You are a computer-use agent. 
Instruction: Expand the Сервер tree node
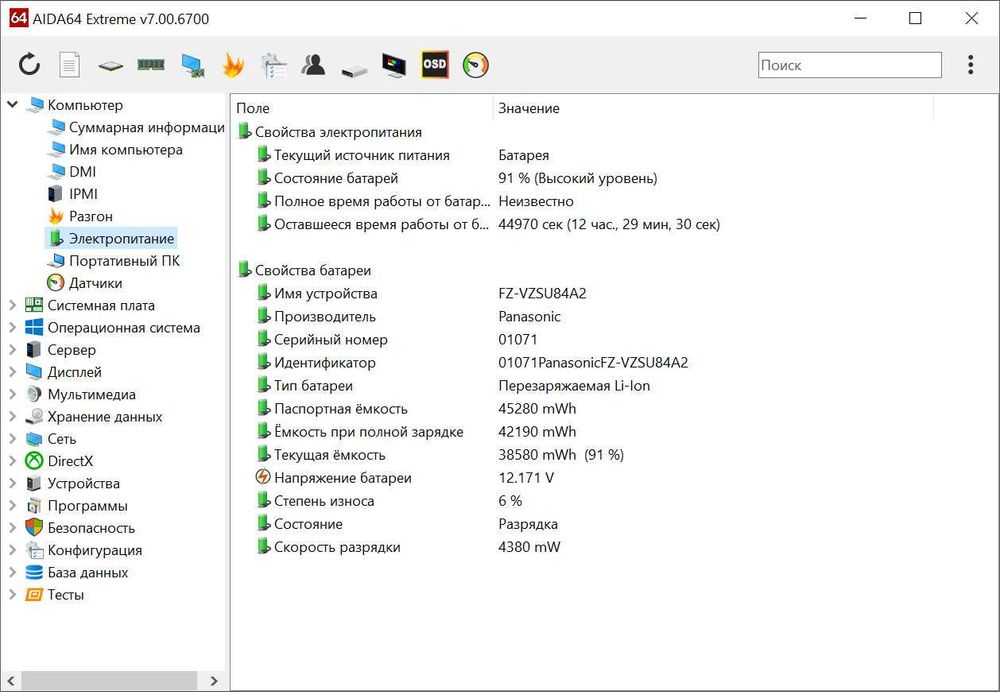pyautogui.click(x=12, y=350)
